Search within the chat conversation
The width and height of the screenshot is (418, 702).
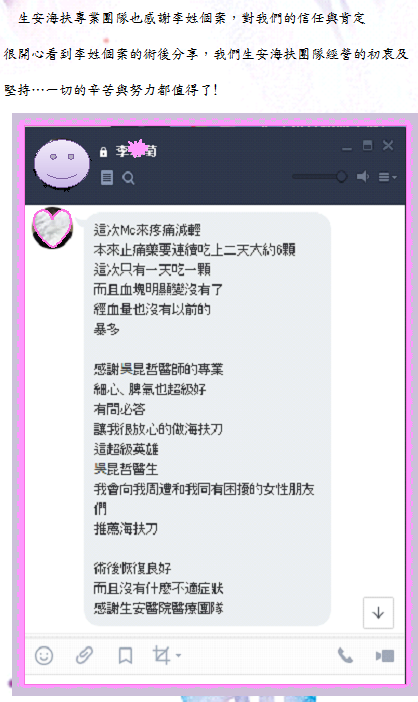click(128, 178)
